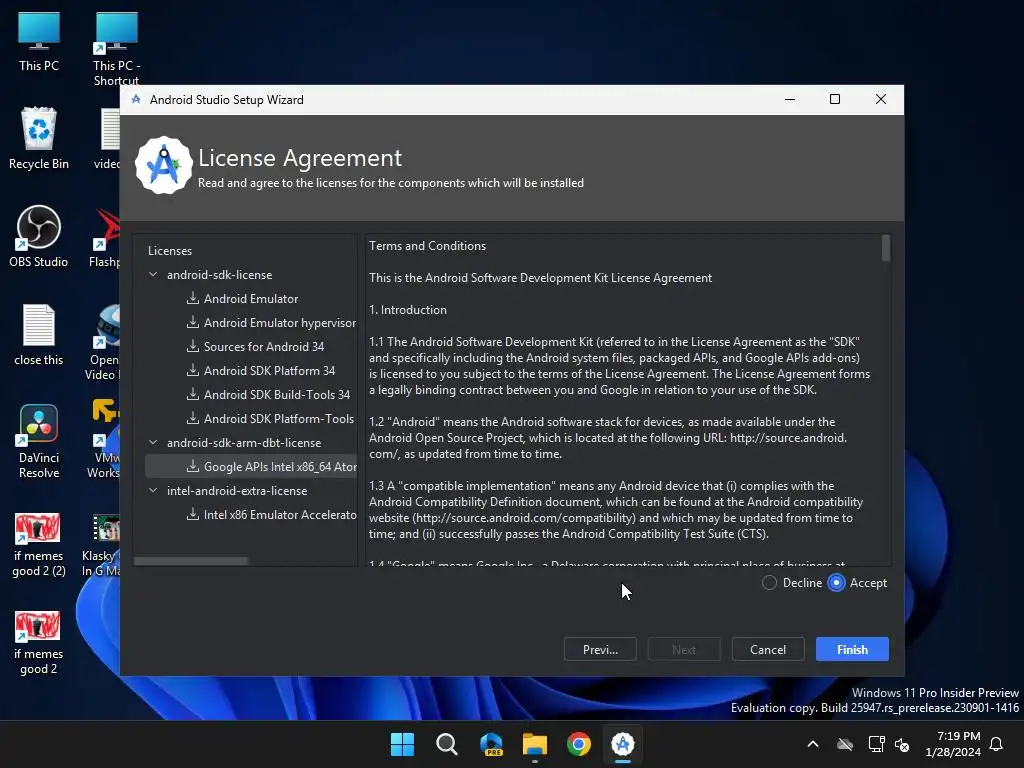The height and width of the screenshot is (768, 1024).
Task: Open the notification bell in system tray
Action: point(996,744)
